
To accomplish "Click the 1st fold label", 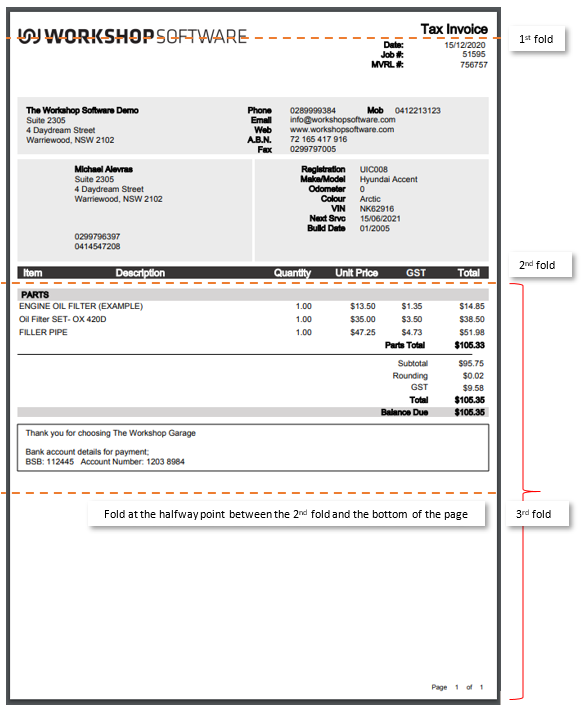I will [536, 39].
